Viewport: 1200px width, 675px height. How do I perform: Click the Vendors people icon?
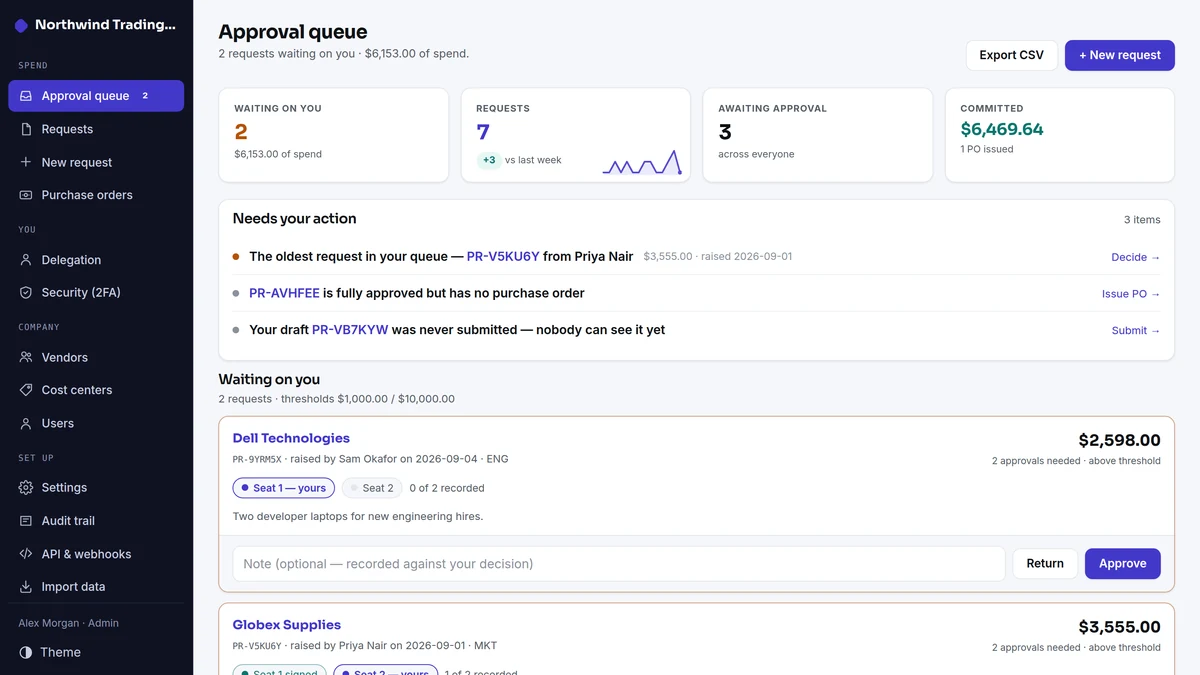click(x=26, y=357)
